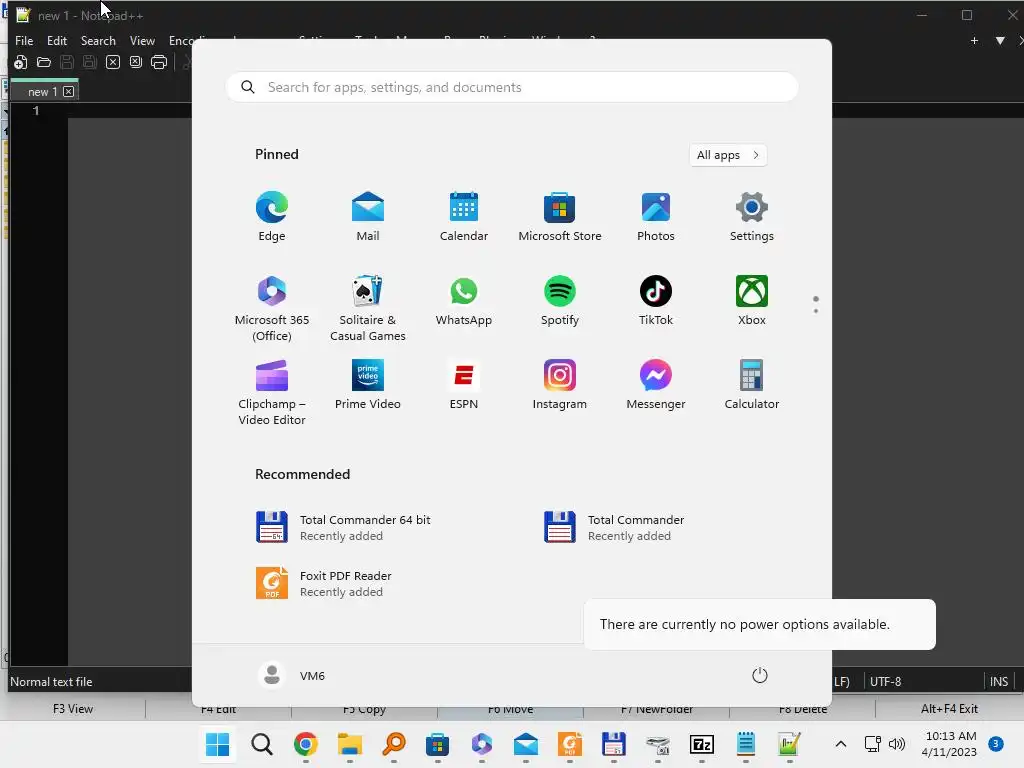Image resolution: width=1024 pixels, height=768 pixels.
Task: Open the All apps list
Action: point(728,155)
